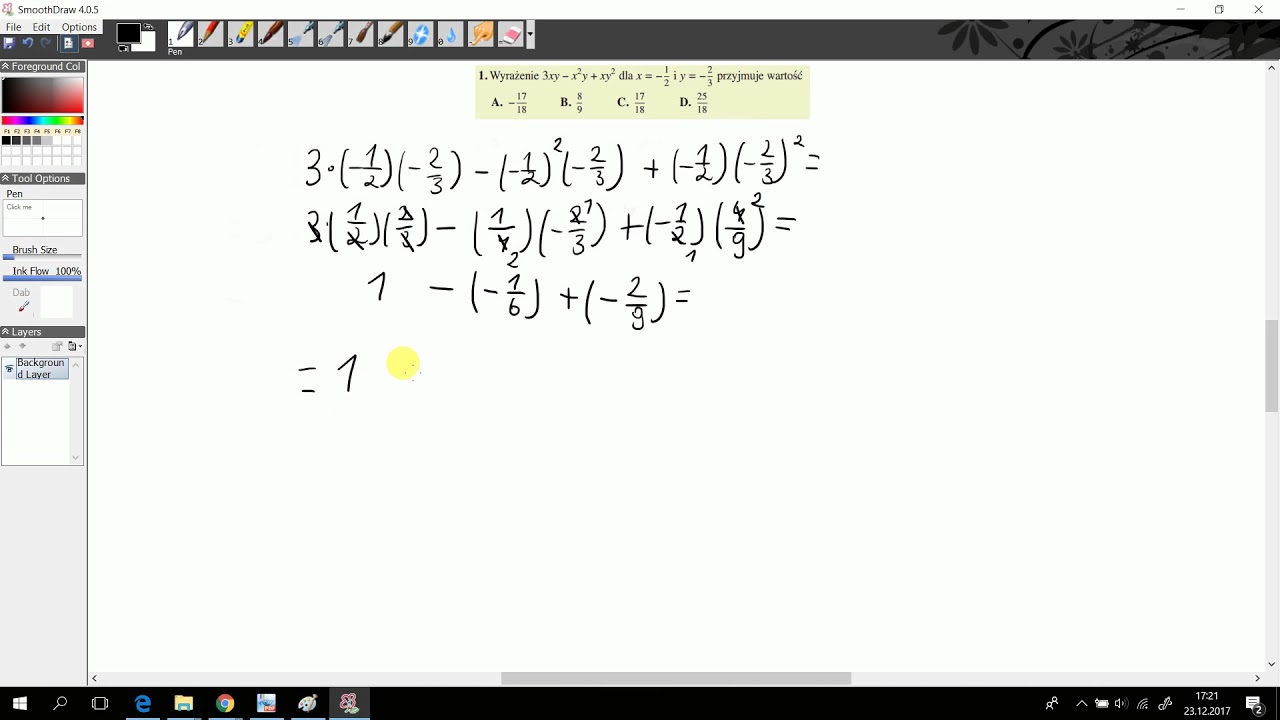
Task: Select the airbrush tool (slot 5)
Action: pyautogui.click(x=301, y=34)
